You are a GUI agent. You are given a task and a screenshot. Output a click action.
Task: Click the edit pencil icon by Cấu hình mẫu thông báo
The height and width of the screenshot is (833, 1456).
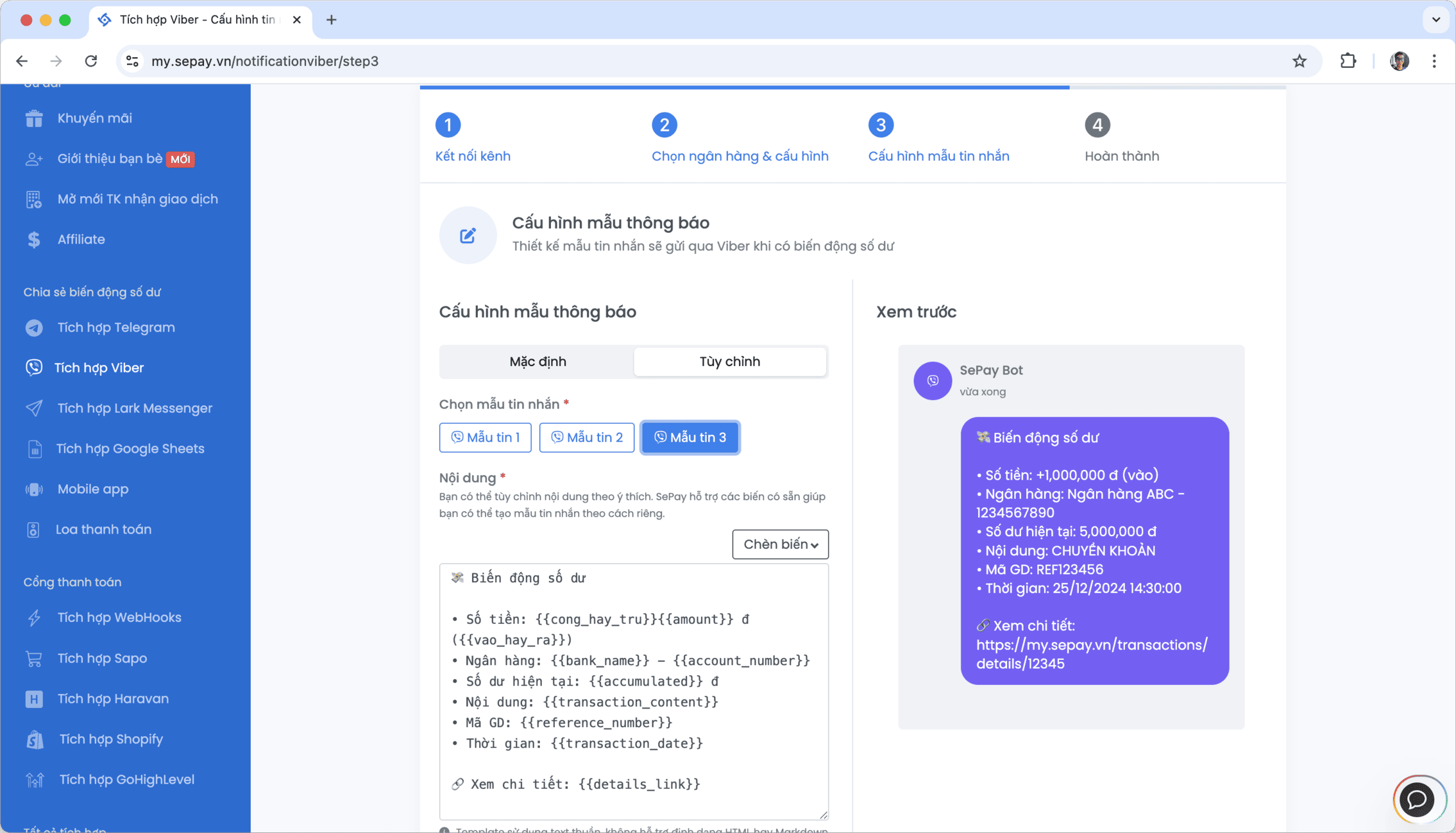pyautogui.click(x=468, y=235)
